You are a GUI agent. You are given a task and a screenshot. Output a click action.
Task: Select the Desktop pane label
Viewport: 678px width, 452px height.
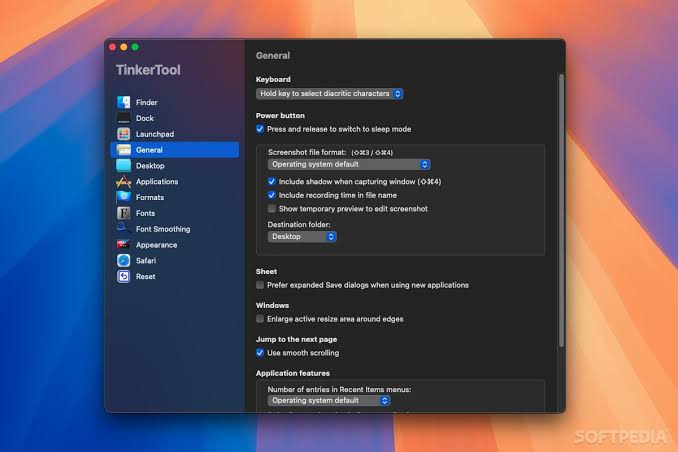click(x=150, y=166)
